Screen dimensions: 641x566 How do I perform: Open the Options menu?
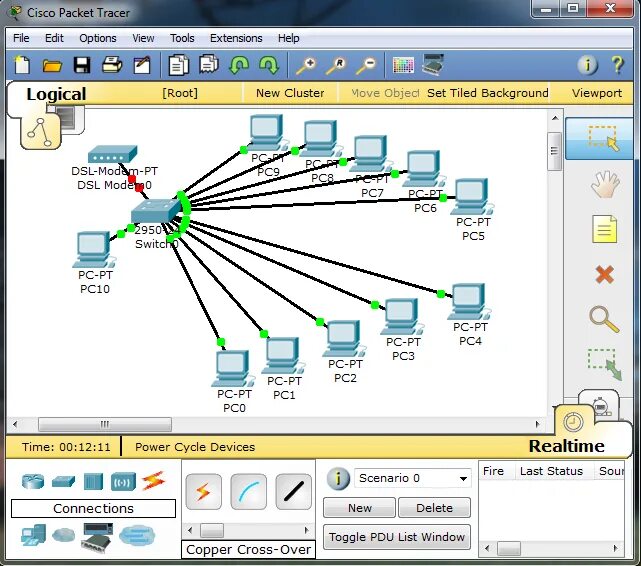click(98, 38)
